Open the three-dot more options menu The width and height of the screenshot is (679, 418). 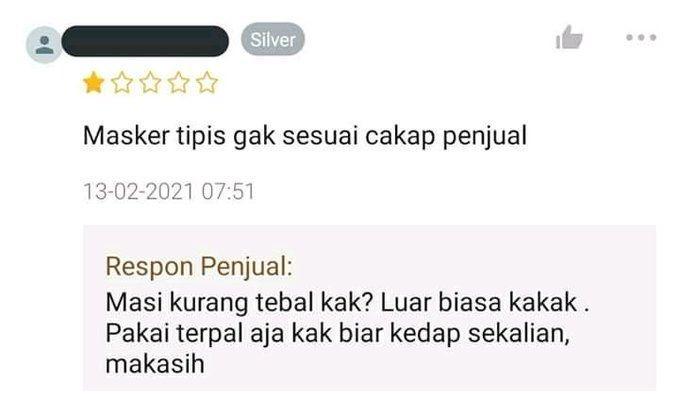[641, 38]
